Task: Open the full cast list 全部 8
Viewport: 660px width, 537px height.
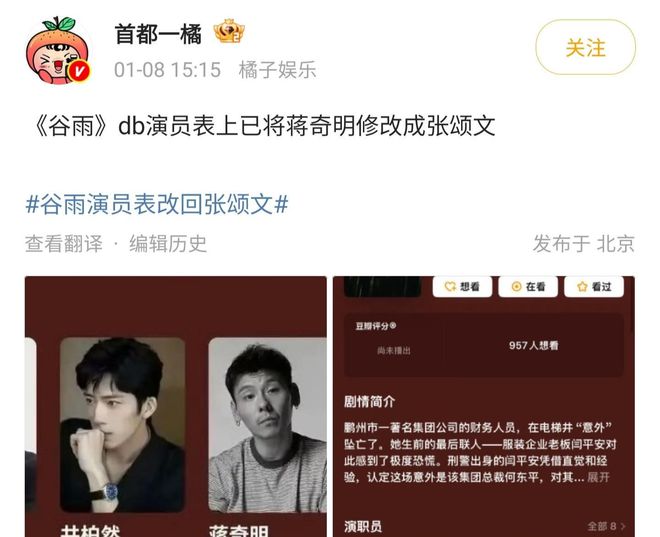Action: [x=606, y=526]
